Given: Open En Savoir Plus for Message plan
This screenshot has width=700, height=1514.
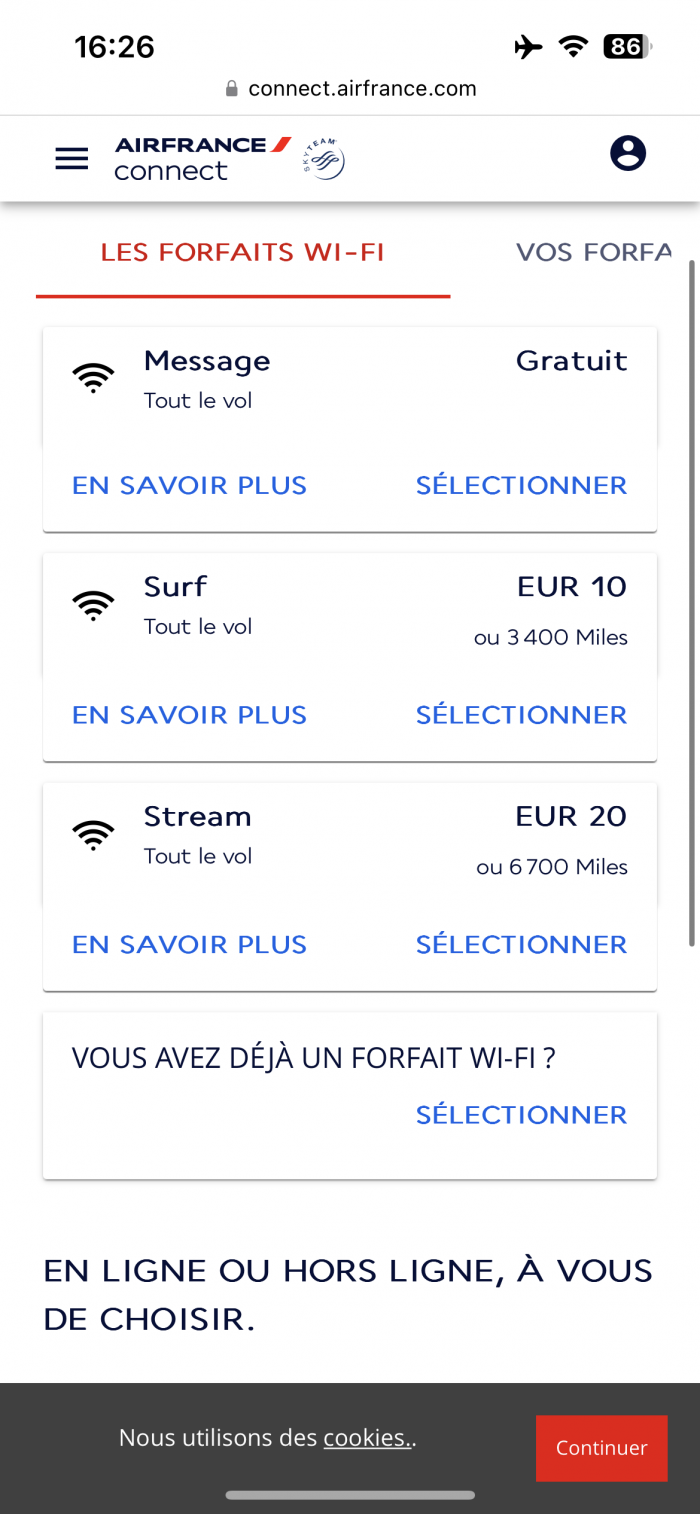Looking at the screenshot, I should pos(189,485).
